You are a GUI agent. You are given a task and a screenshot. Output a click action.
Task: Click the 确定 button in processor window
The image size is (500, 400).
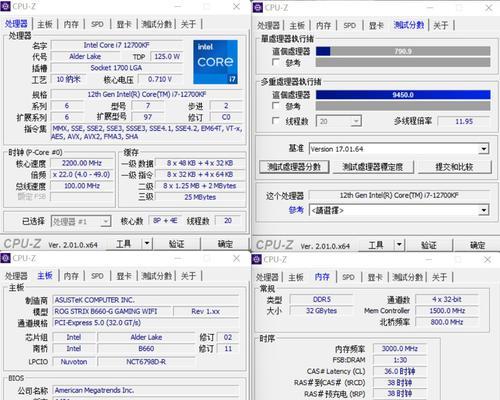[x=225, y=244]
